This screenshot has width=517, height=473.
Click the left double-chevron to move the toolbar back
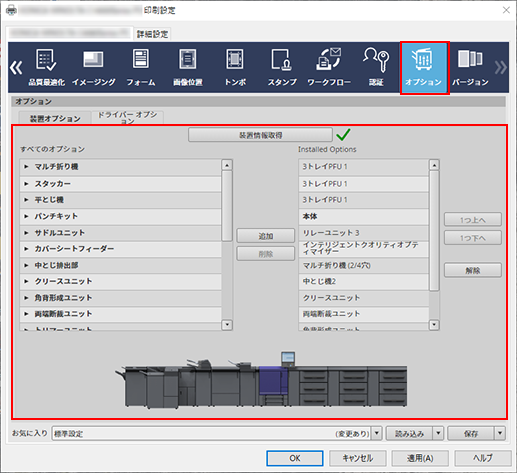pyautogui.click(x=16, y=67)
